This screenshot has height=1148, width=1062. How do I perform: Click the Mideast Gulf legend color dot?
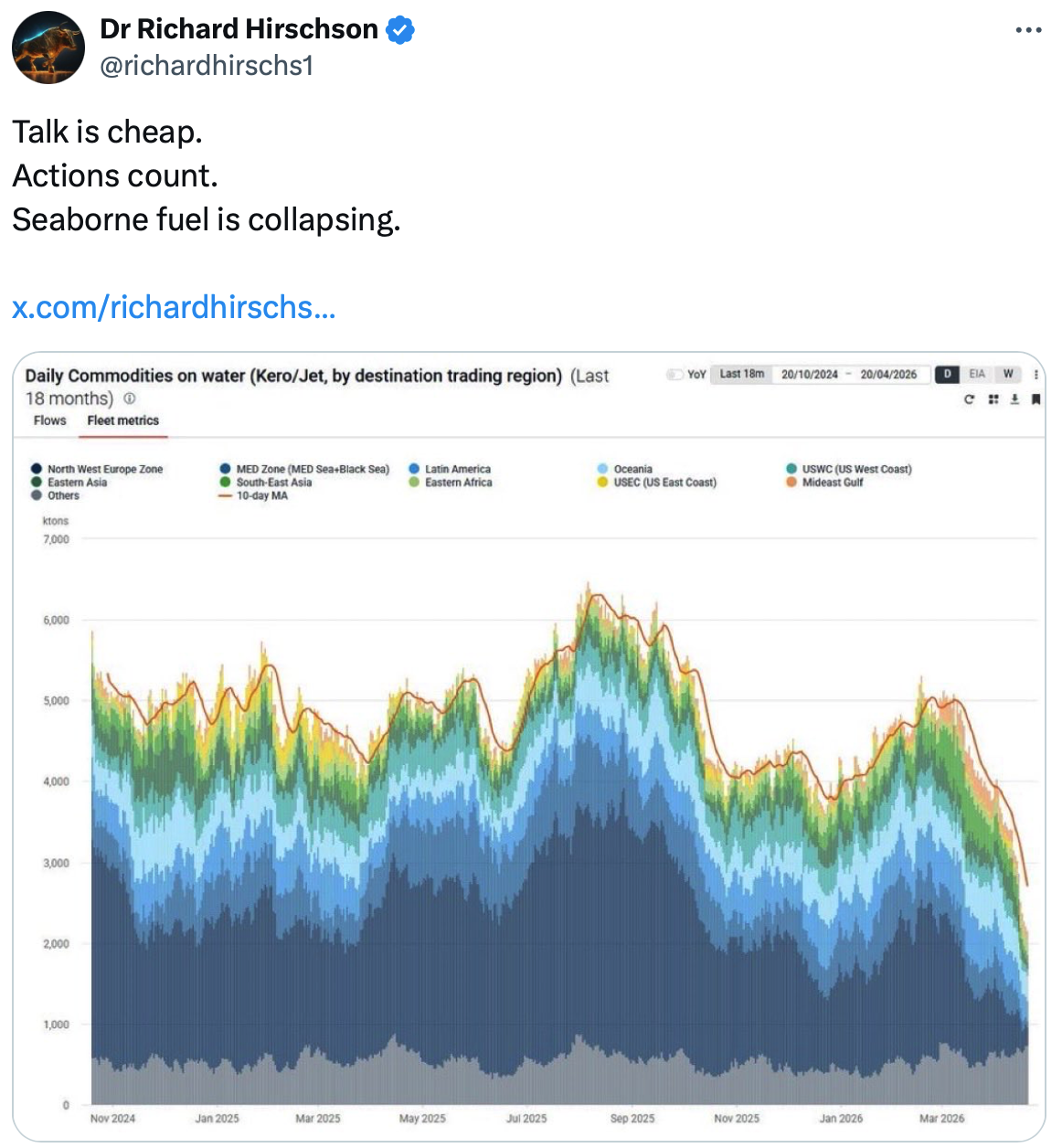pyautogui.click(x=791, y=483)
